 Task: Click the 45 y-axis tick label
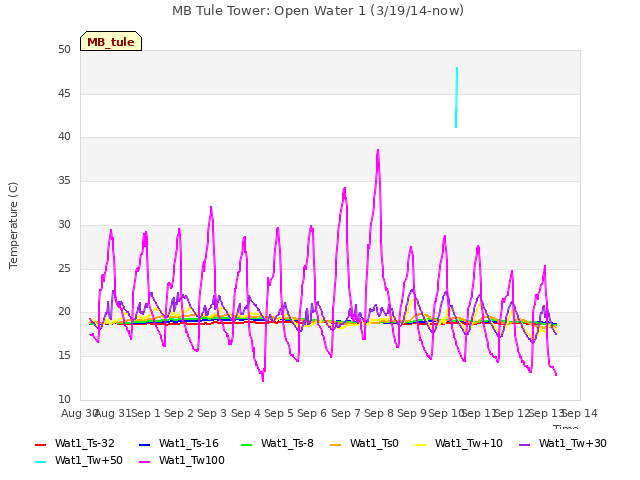tap(64, 93)
